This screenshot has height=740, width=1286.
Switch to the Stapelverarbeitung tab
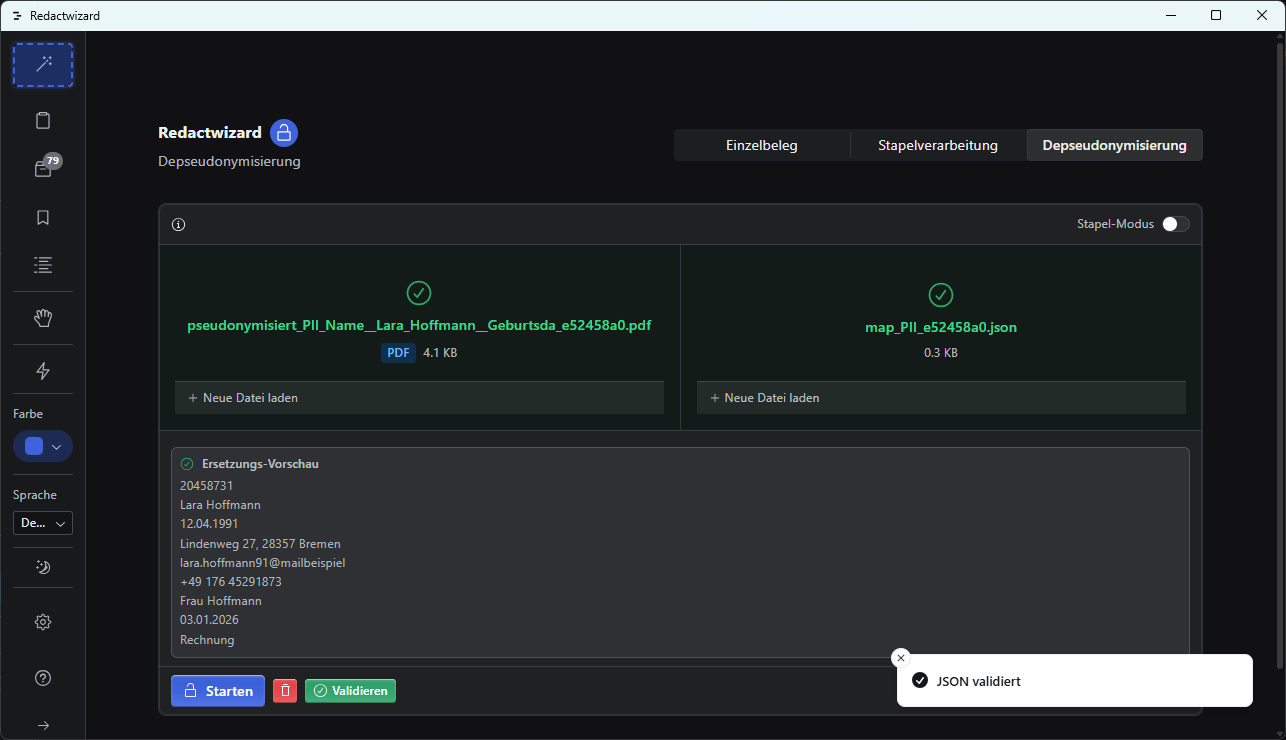(938, 145)
